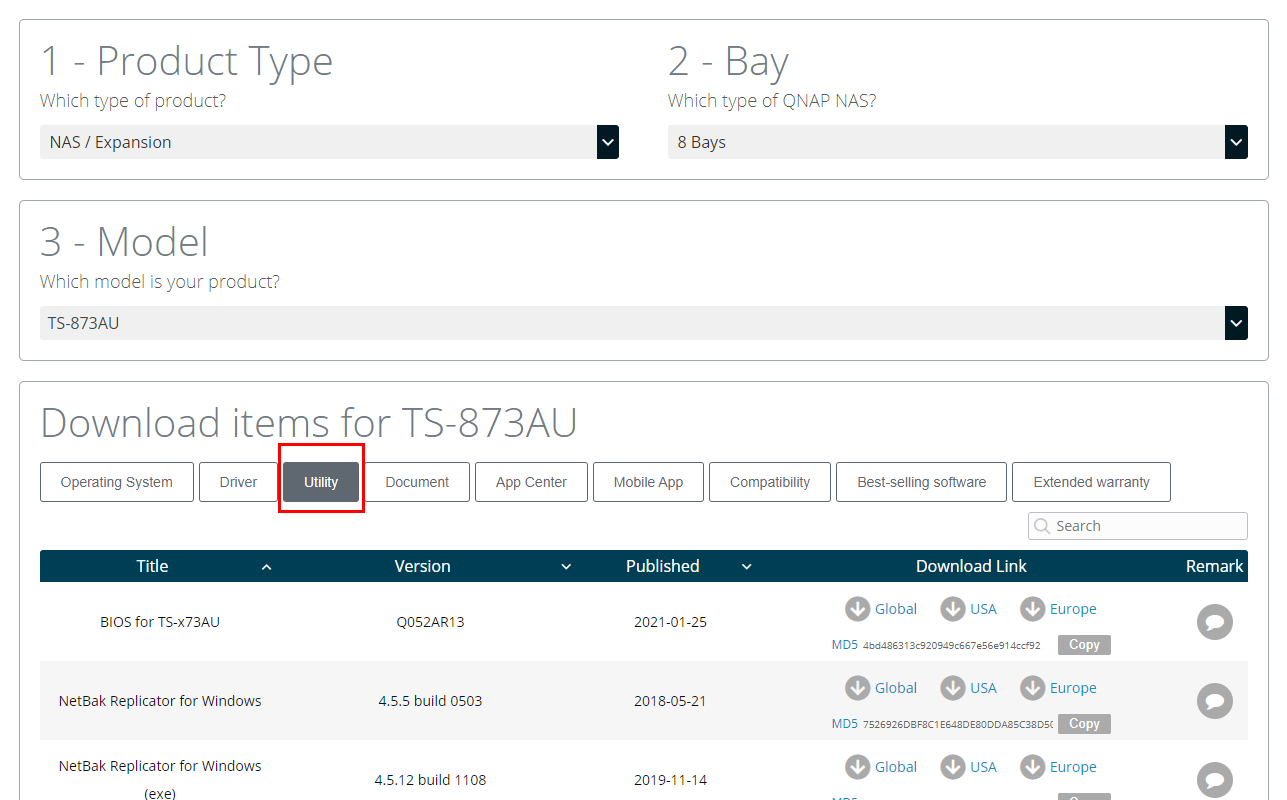Switch to the Operating System tab
This screenshot has width=1287, height=800.
(117, 482)
